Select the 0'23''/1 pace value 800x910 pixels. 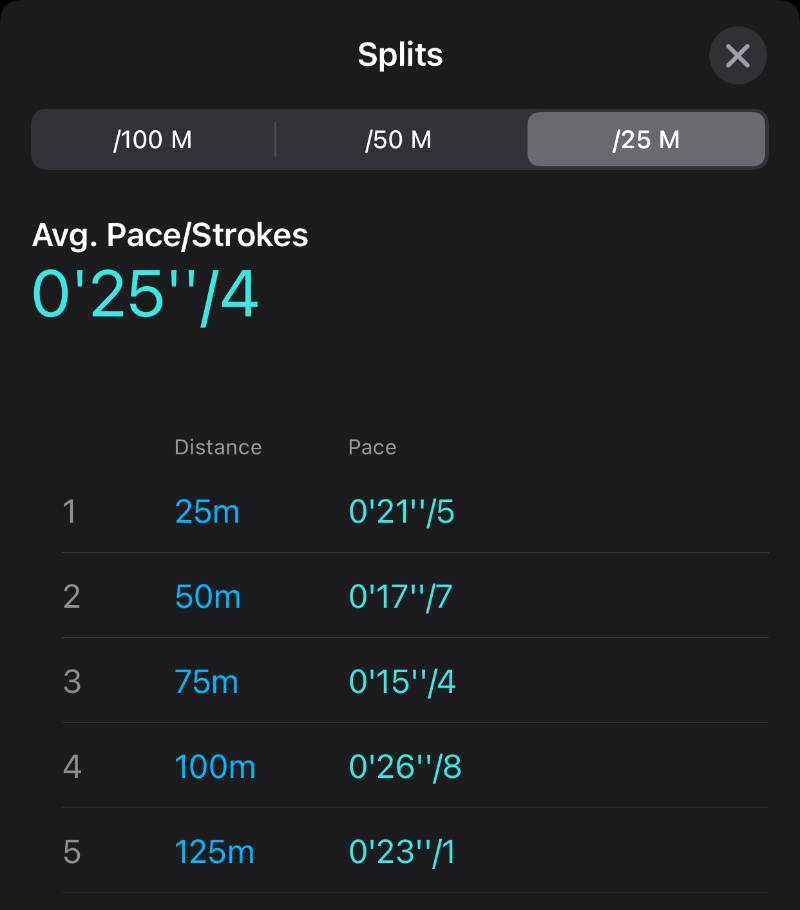pos(402,852)
